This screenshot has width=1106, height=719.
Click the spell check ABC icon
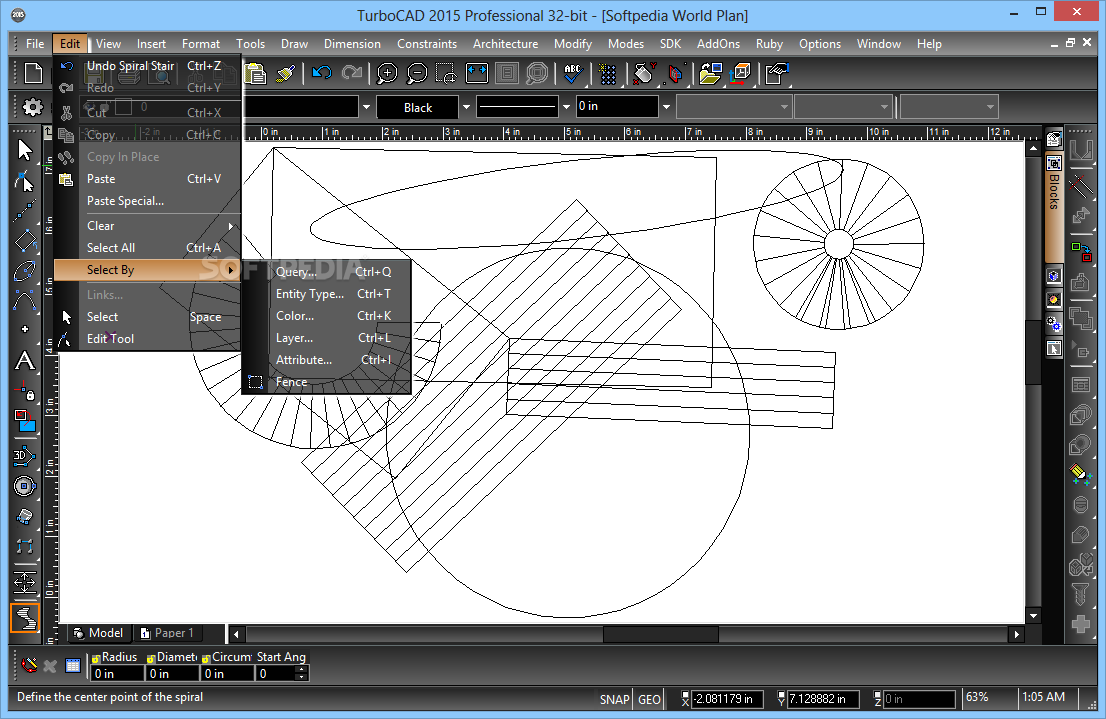[x=572, y=74]
